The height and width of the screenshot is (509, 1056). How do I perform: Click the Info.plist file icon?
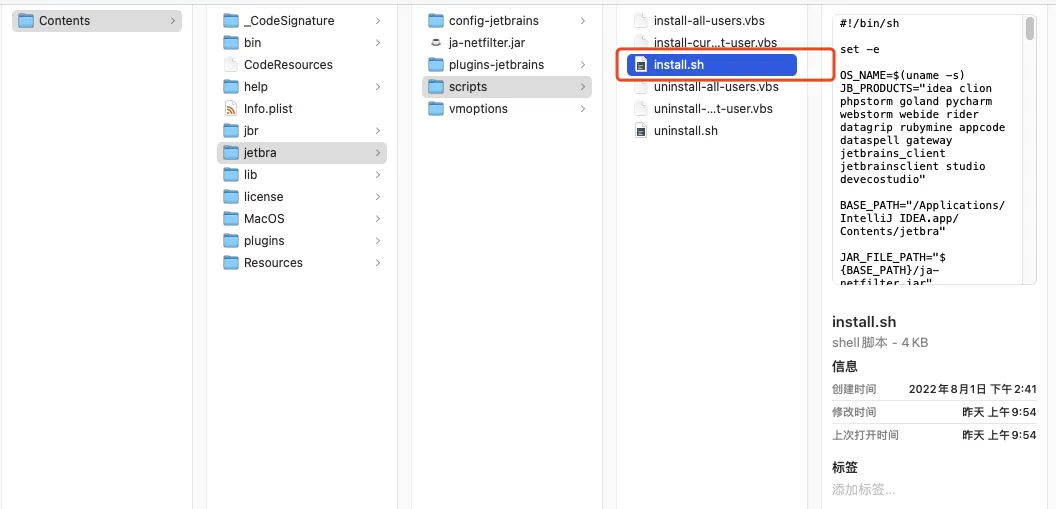[231, 109]
